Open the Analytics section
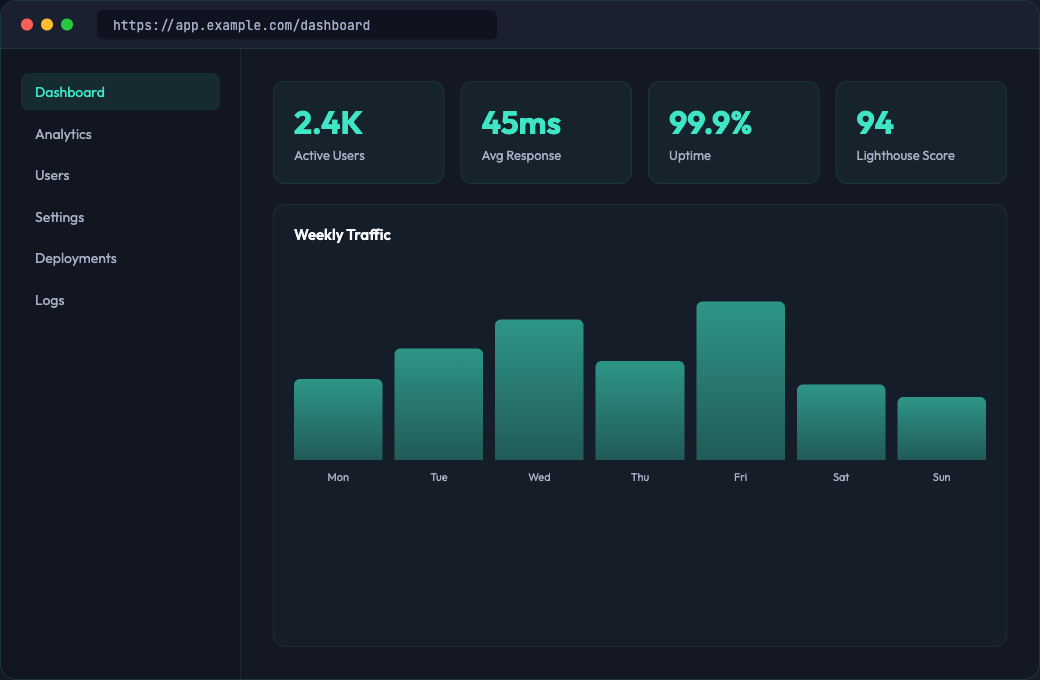This screenshot has width=1040, height=680. [x=63, y=134]
